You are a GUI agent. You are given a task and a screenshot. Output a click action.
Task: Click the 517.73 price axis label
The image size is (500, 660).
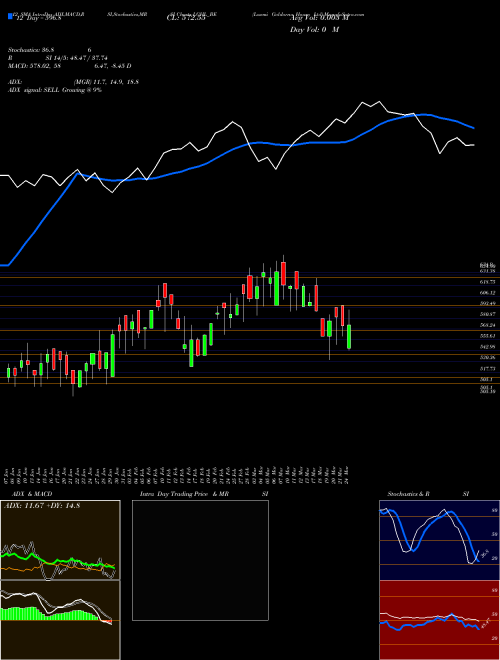487,368
